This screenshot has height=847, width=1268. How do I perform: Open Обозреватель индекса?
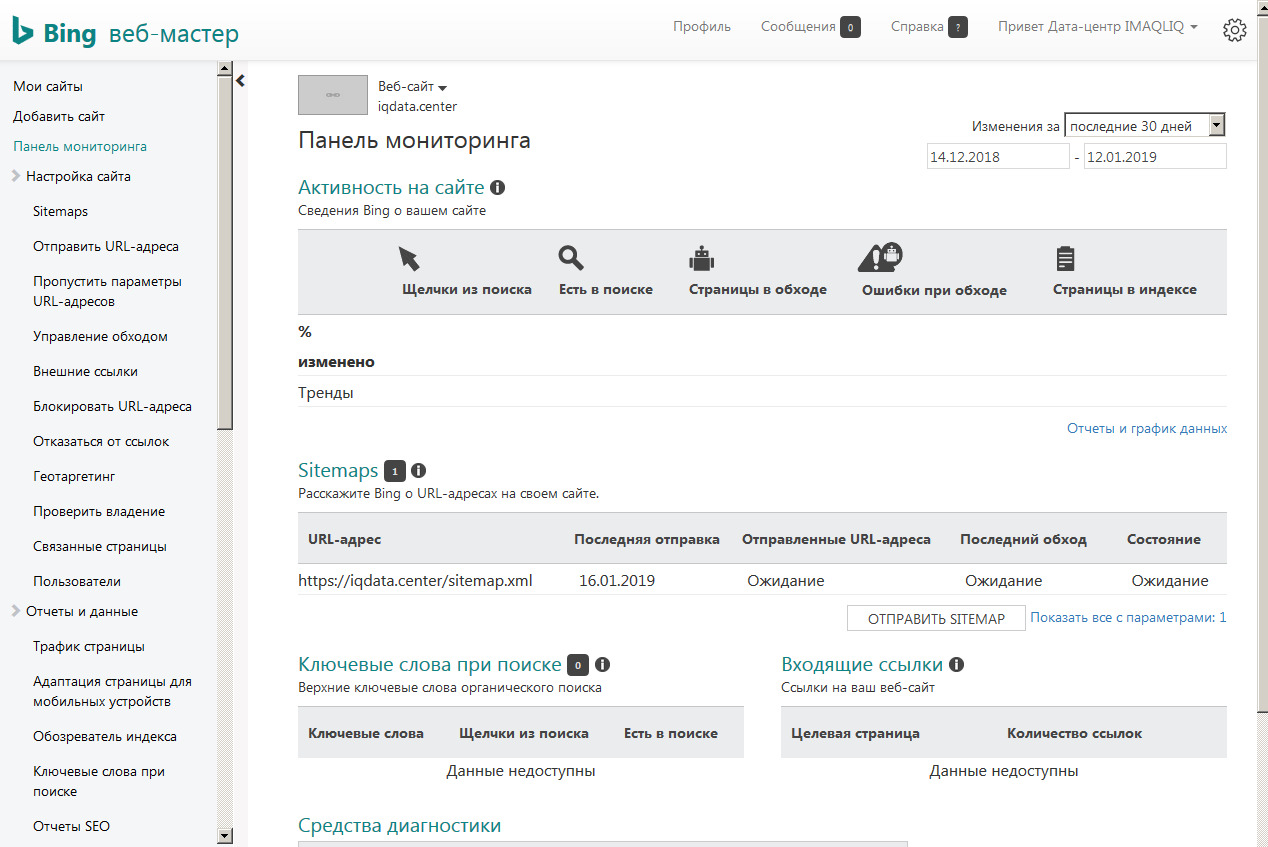(105, 736)
